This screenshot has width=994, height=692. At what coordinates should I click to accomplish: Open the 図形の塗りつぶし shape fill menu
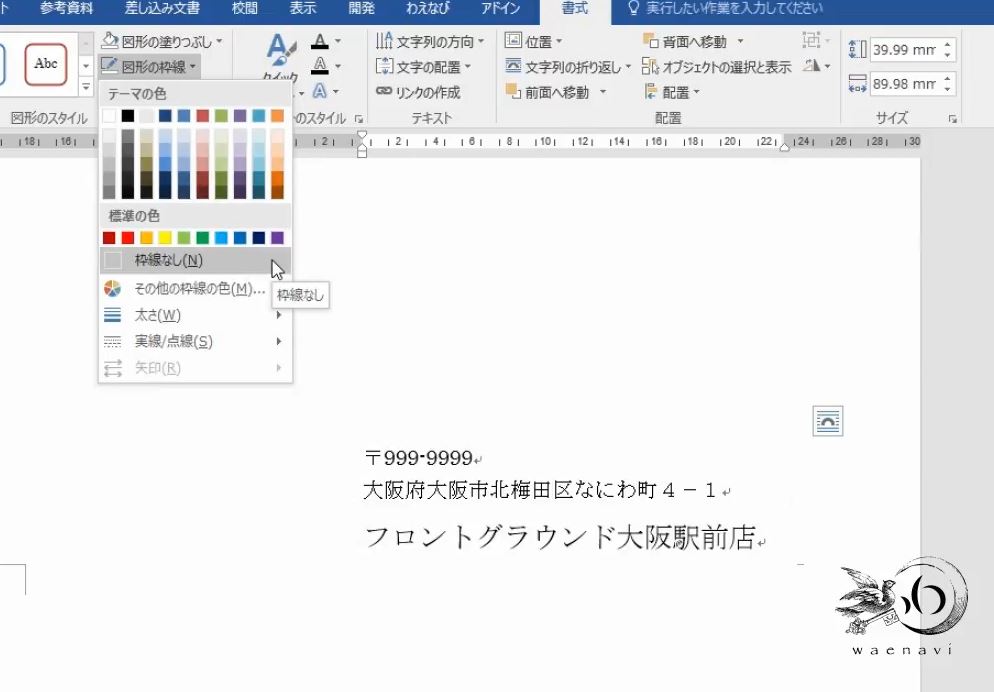pyautogui.click(x=162, y=42)
